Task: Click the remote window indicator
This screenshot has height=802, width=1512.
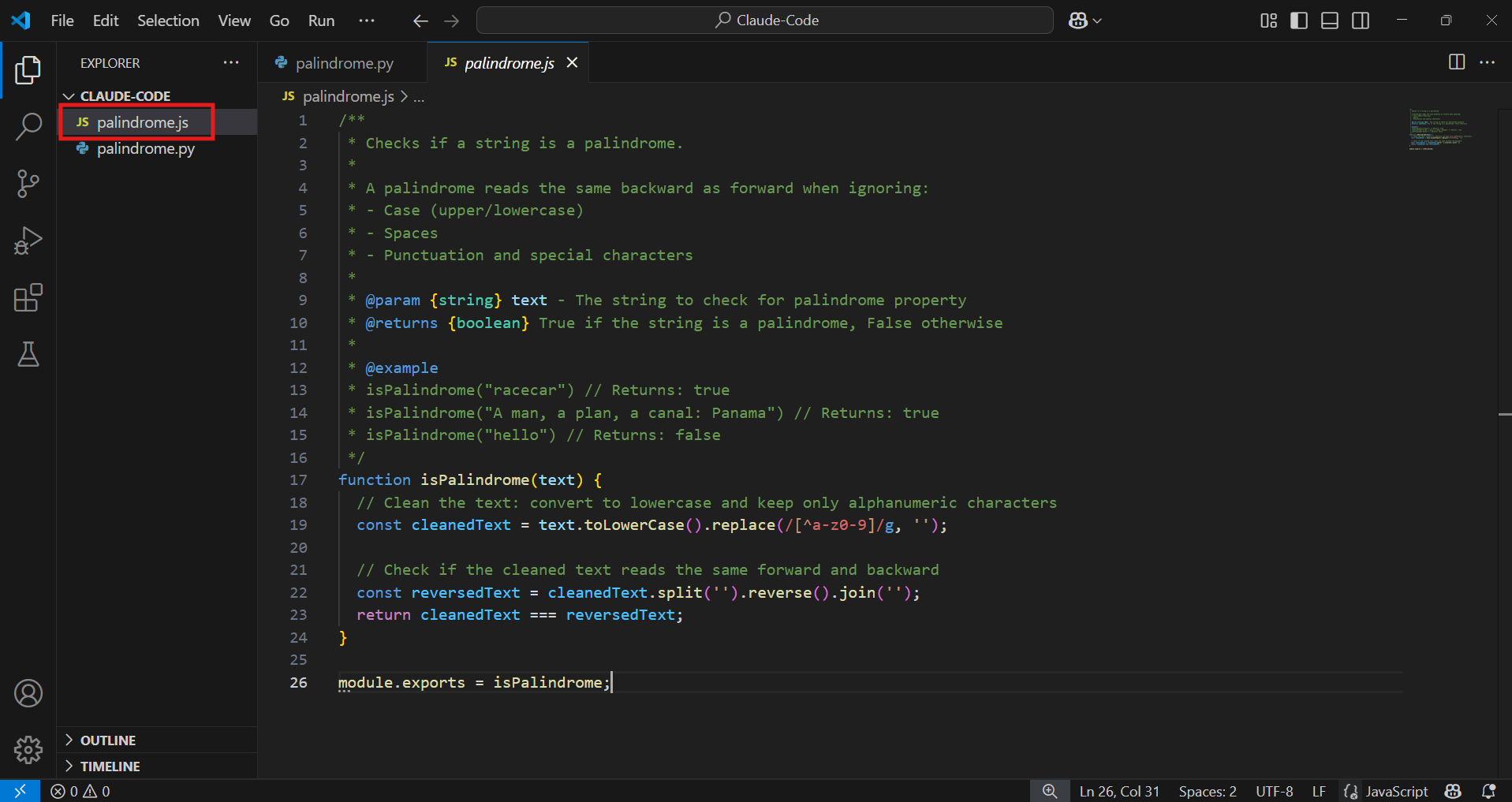Action: [20, 791]
